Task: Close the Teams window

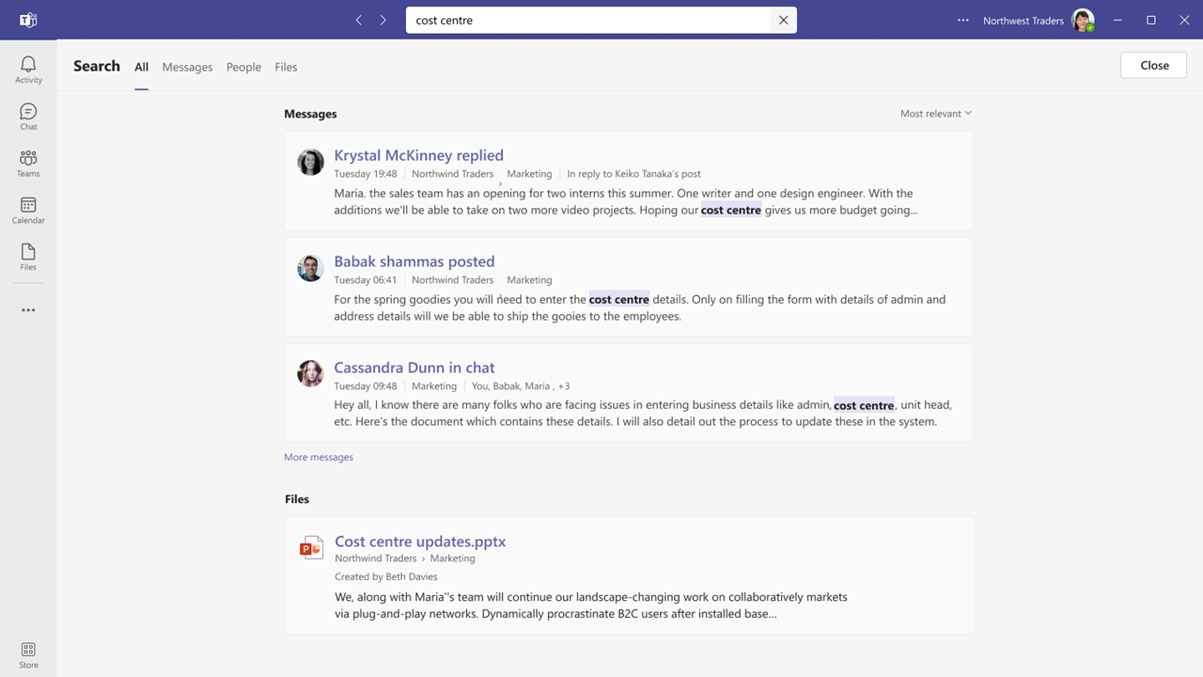Action: (x=1184, y=20)
